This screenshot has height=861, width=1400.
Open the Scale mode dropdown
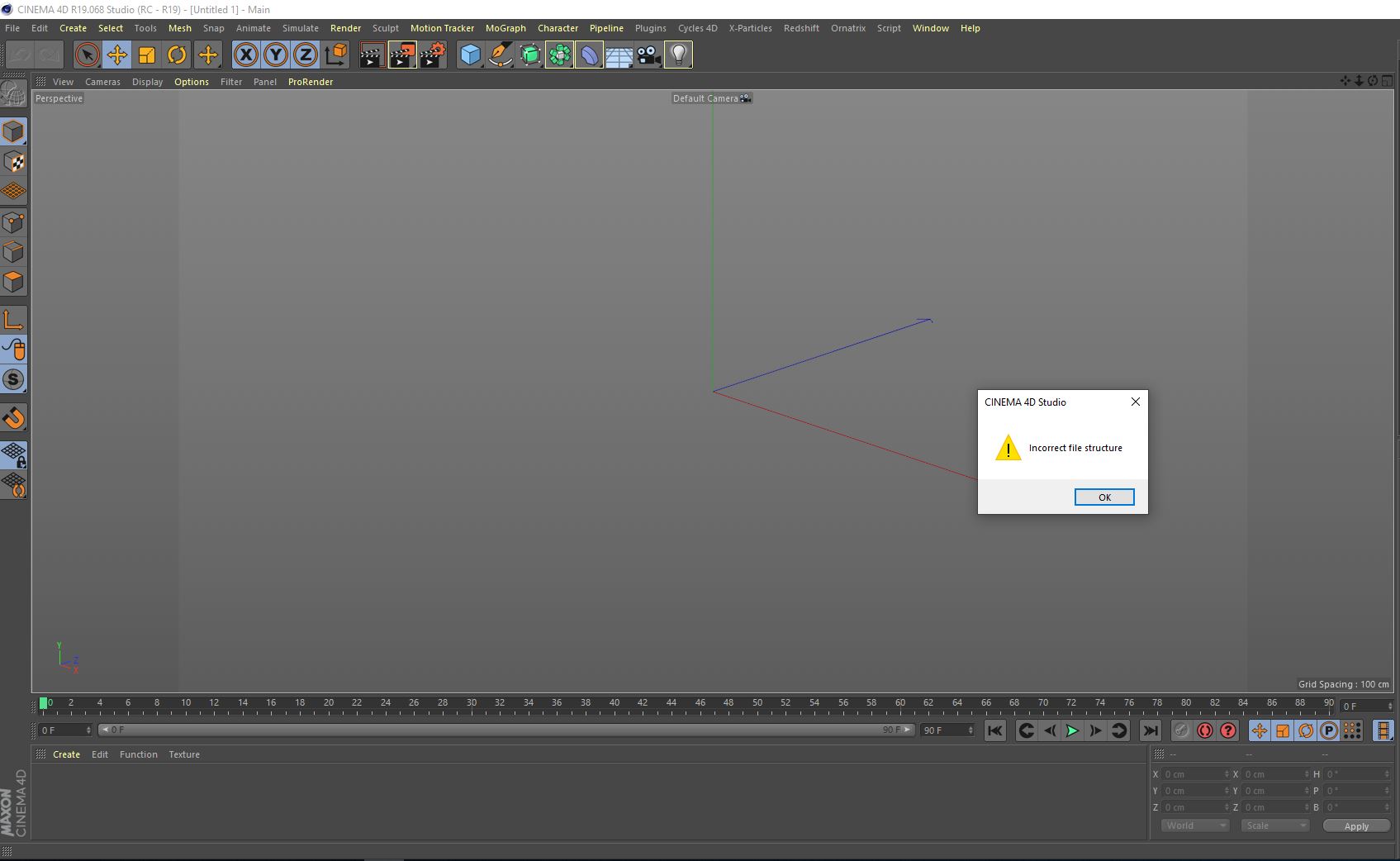[x=1274, y=825]
